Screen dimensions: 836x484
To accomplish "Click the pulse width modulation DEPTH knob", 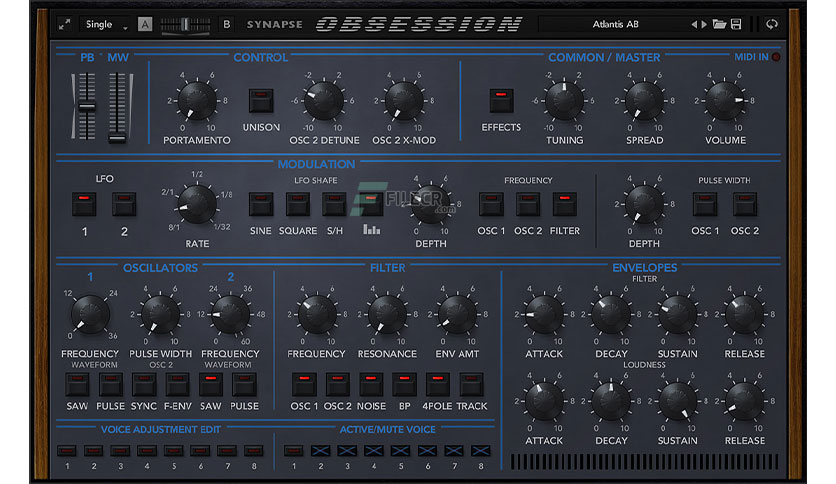I will click(644, 204).
